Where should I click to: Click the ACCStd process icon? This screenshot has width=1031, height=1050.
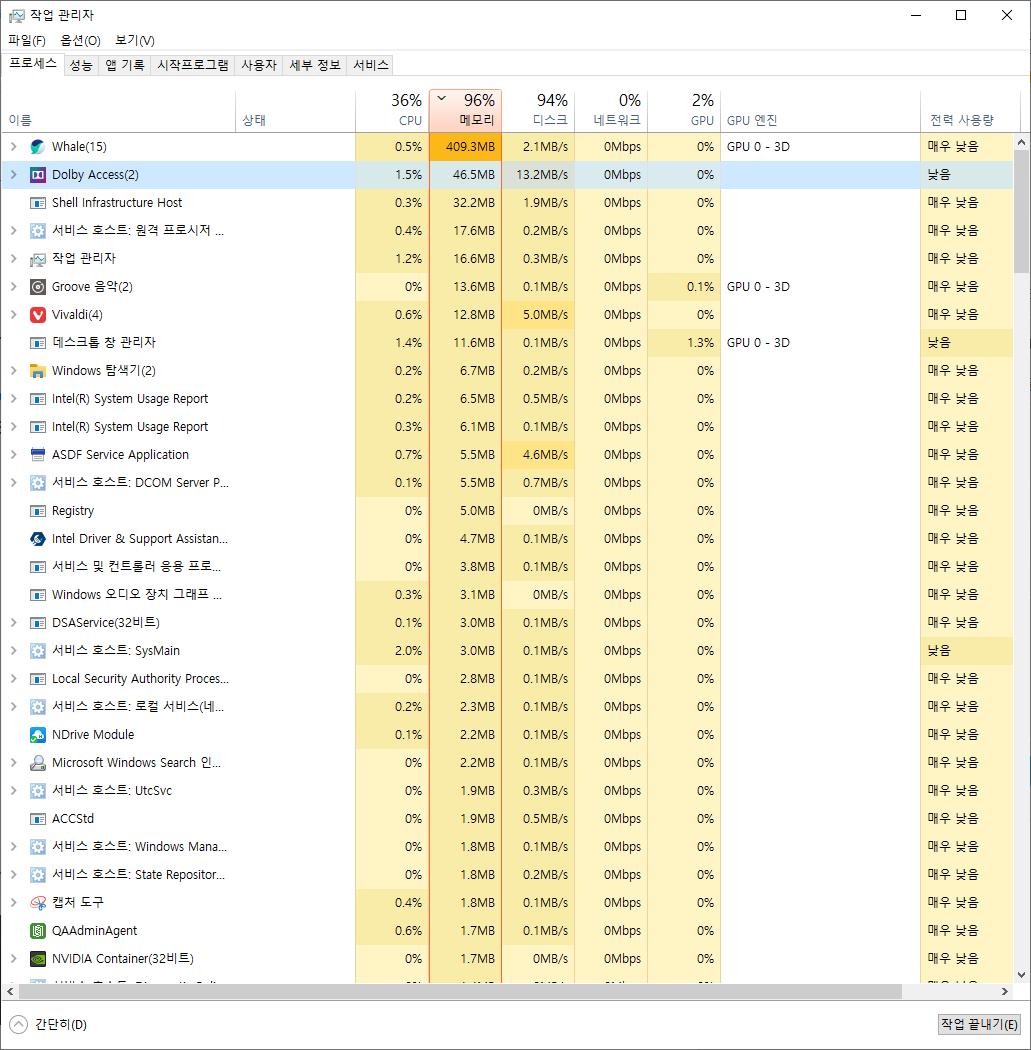click(38, 819)
